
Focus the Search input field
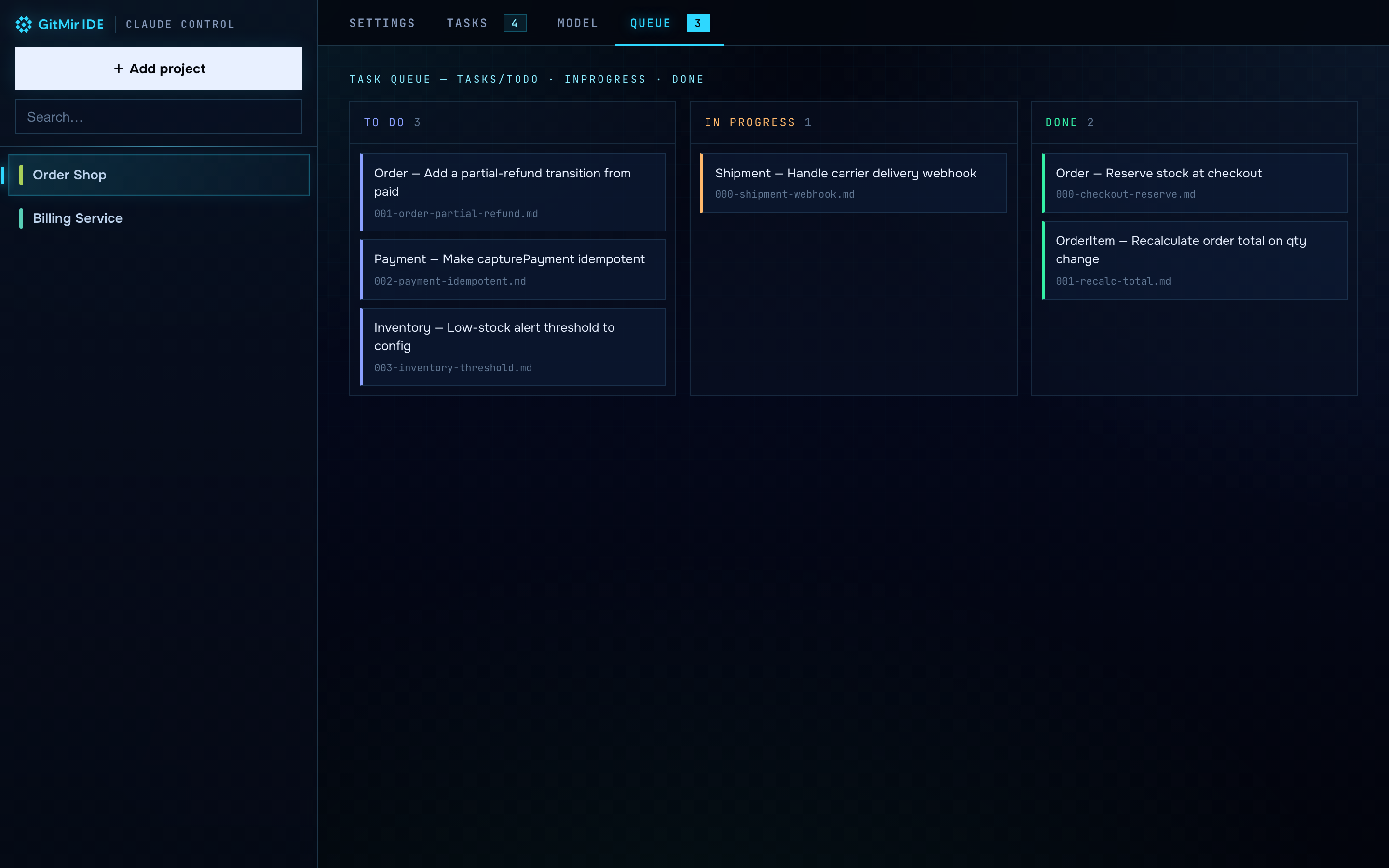click(x=158, y=117)
